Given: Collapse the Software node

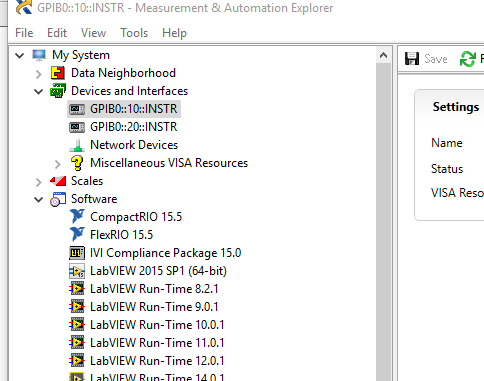Looking at the screenshot, I should click(39, 199).
